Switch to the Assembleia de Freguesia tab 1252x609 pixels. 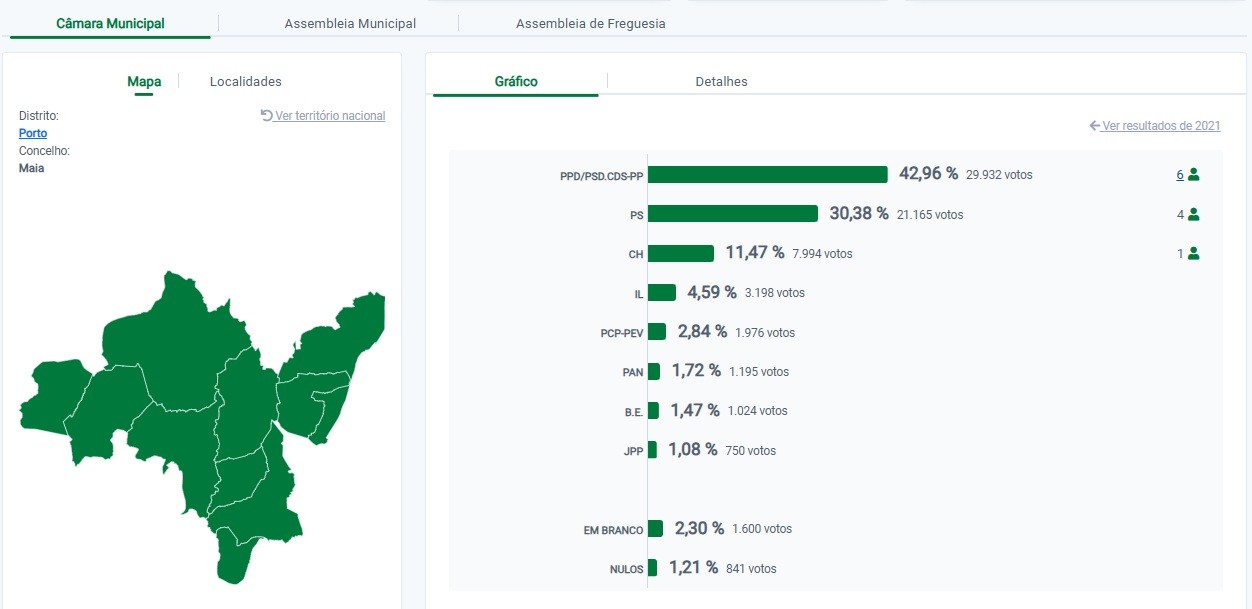click(x=590, y=23)
